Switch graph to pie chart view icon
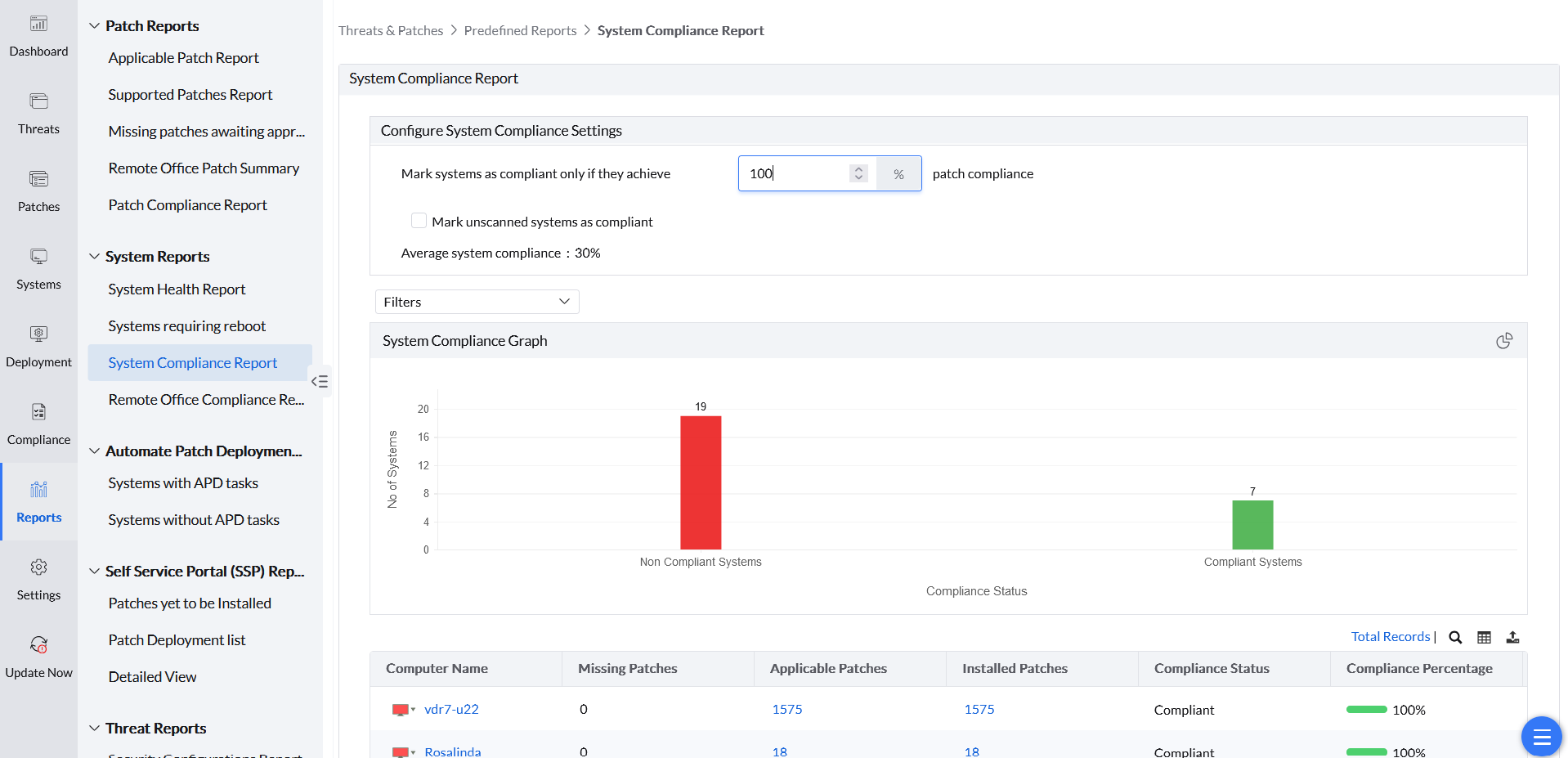The height and width of the screenshot is (758, 1568). click(x=1503, y=341)
